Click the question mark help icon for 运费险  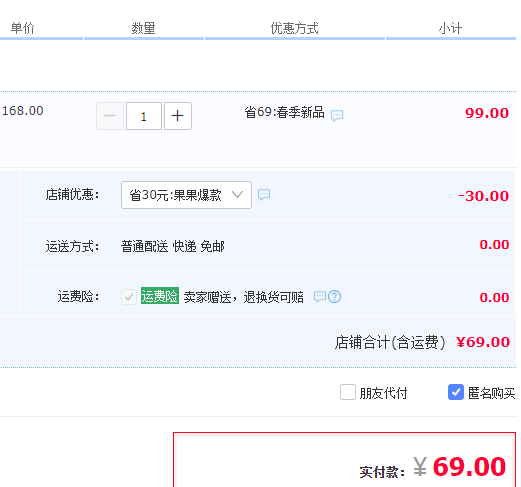334,296
